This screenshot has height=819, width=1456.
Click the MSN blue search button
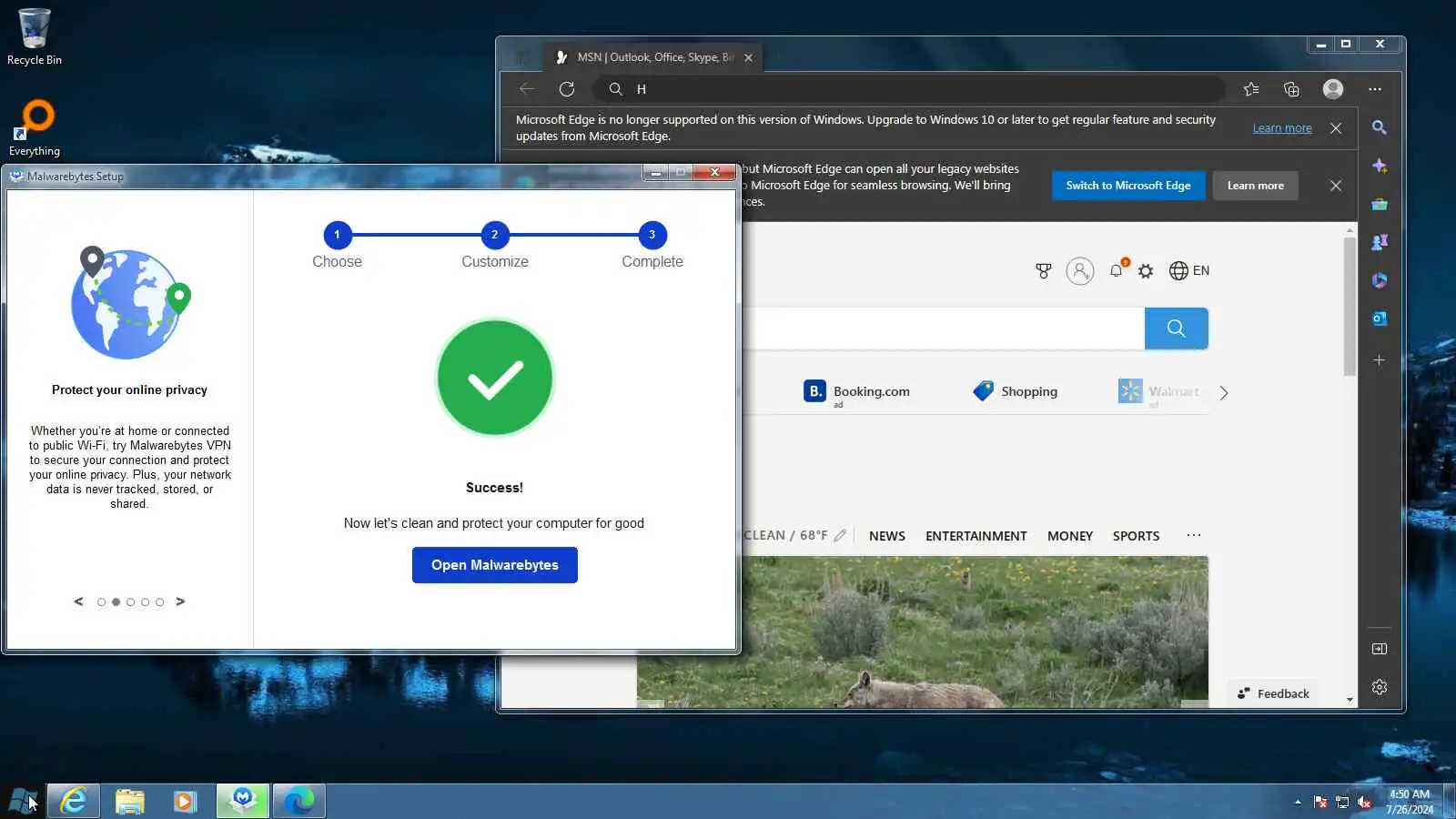(x=1177, y=329)
